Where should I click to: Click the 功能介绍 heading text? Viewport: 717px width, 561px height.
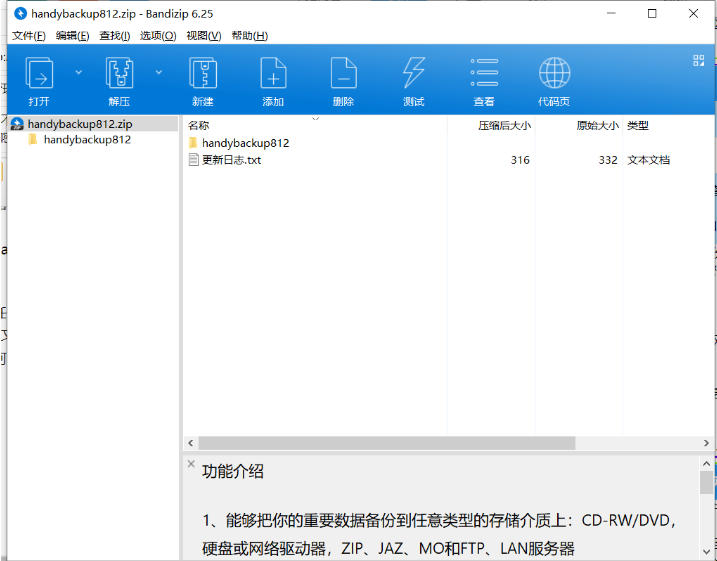click(x=233, y=471)
